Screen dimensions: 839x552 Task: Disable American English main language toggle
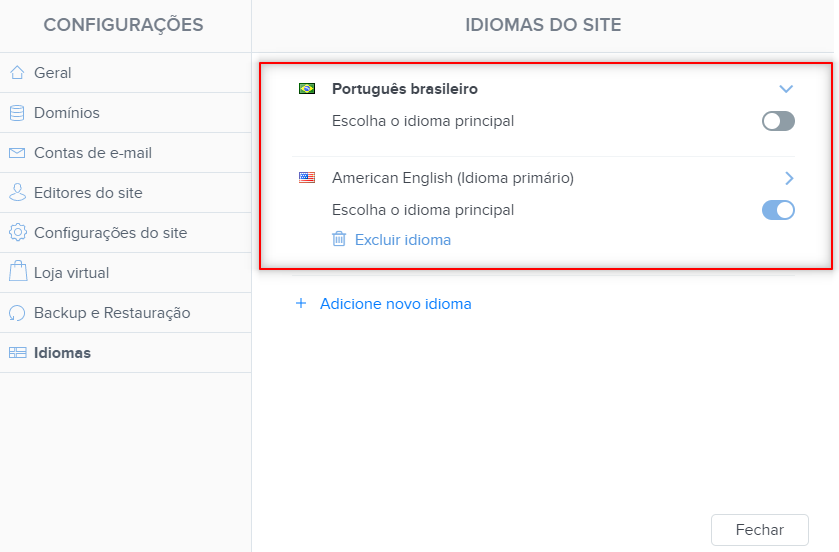(x=778, y=210)
